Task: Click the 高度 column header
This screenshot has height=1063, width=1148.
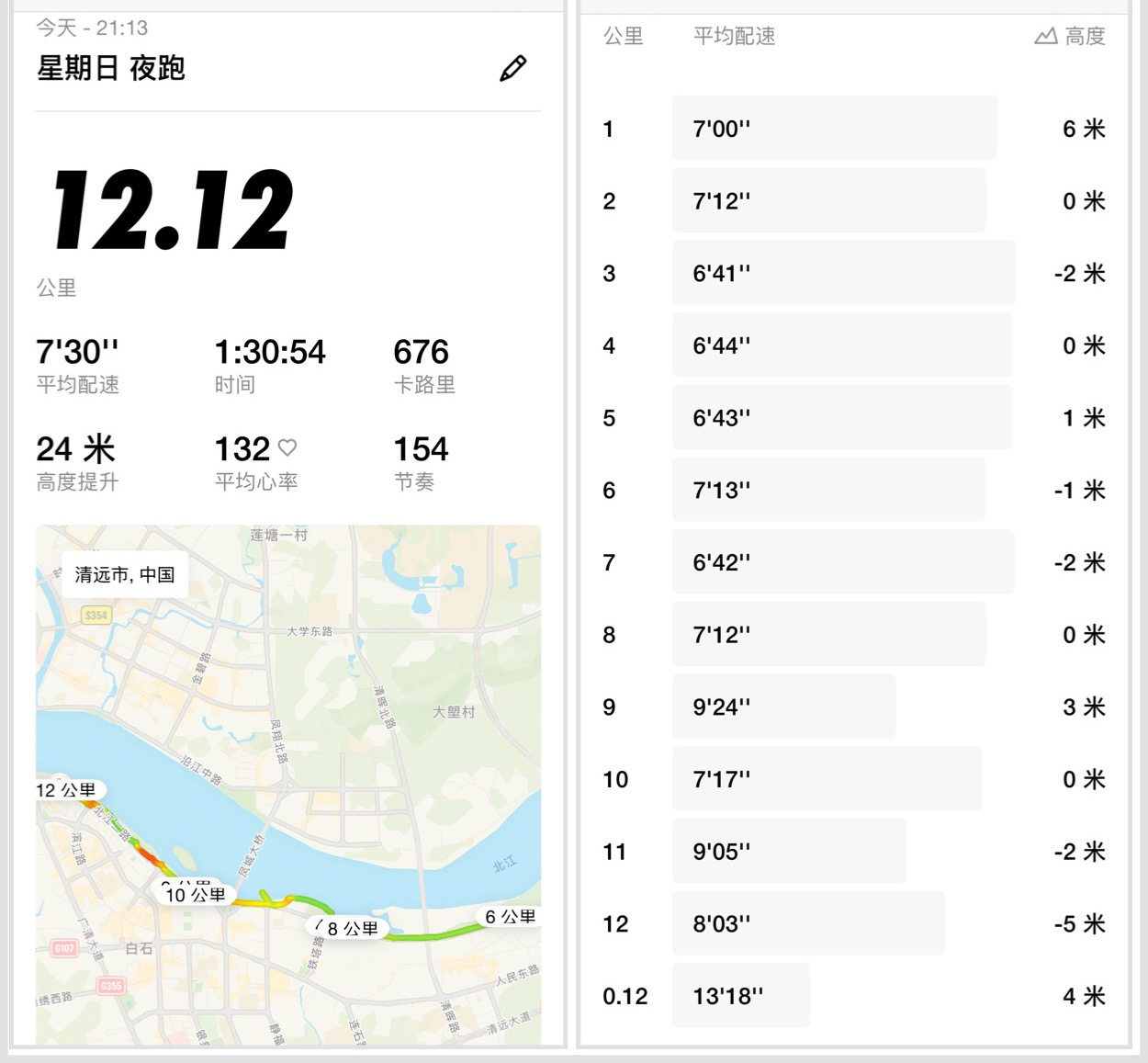Action: click(x=1085, y=37)
